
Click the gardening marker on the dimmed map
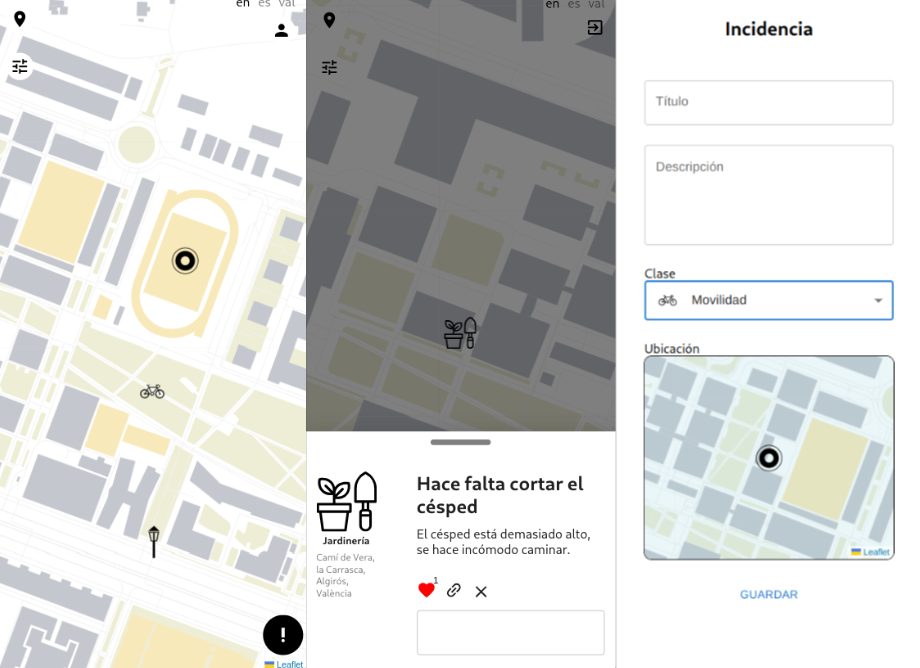click(460, 333)
